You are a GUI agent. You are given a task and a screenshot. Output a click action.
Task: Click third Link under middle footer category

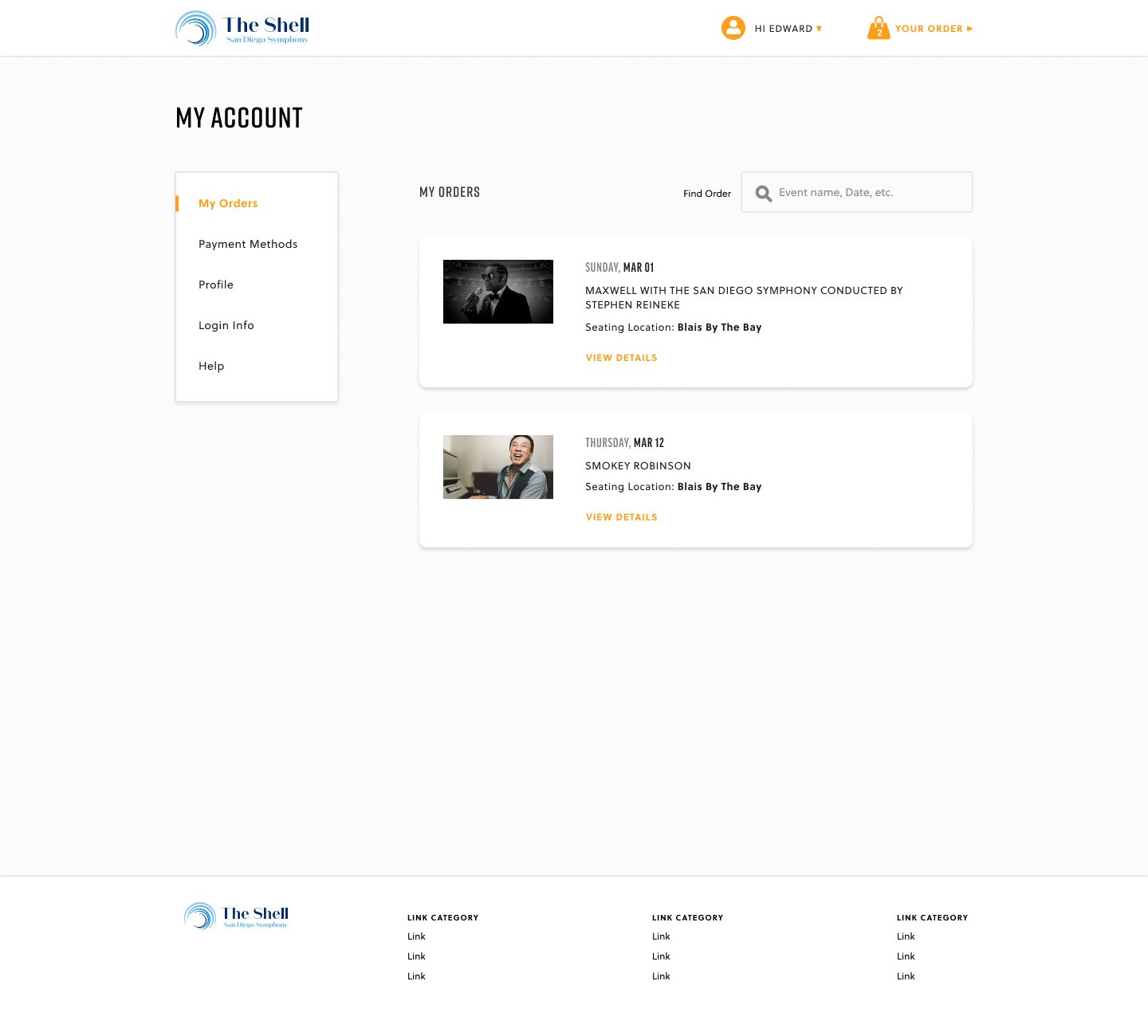point(661,976)
